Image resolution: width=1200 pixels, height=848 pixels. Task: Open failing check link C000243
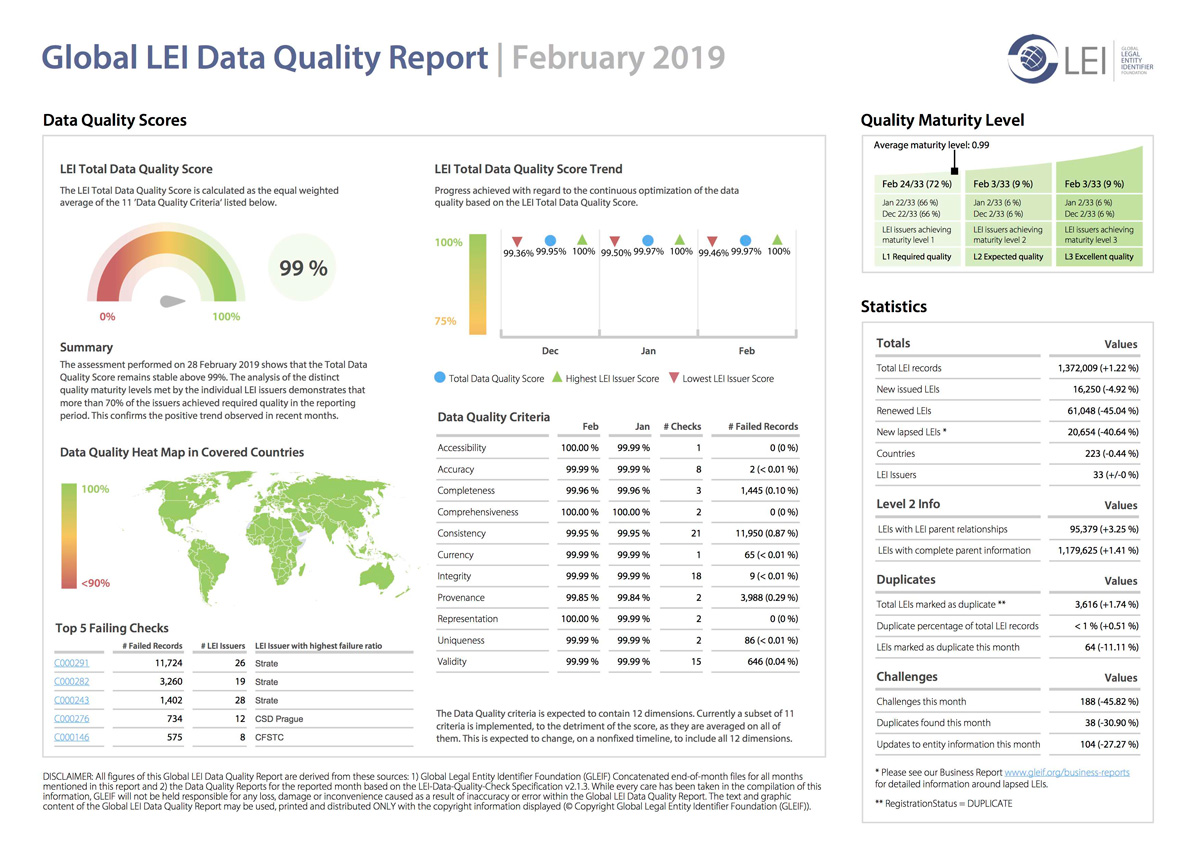coord(72,700)
